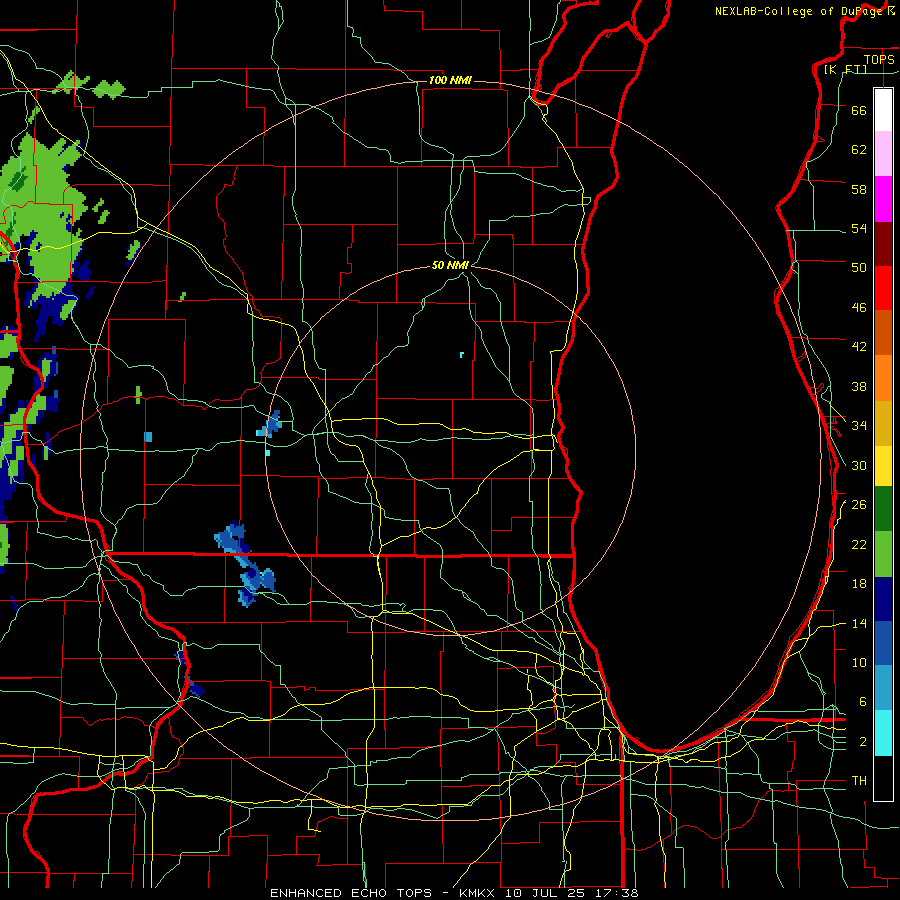Click the 'KMKX' radar site identifier
Image resolution: width=900 pixels, height=900 pixels.
click(479, 893)
